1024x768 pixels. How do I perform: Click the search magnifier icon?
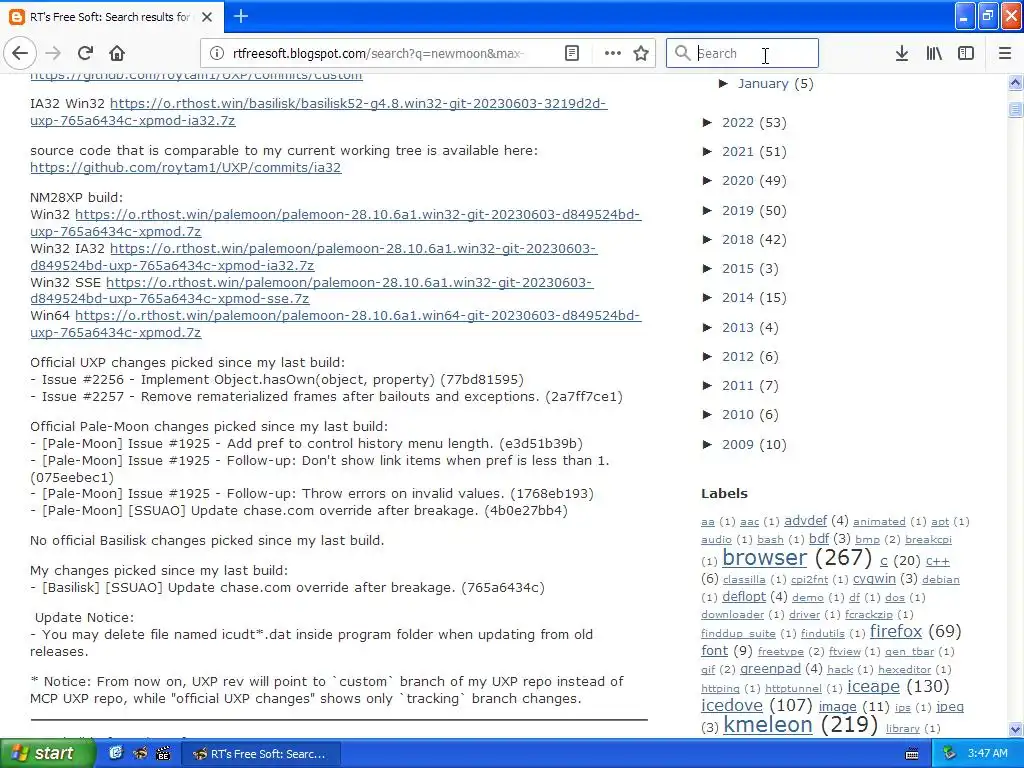click(682, 53)
